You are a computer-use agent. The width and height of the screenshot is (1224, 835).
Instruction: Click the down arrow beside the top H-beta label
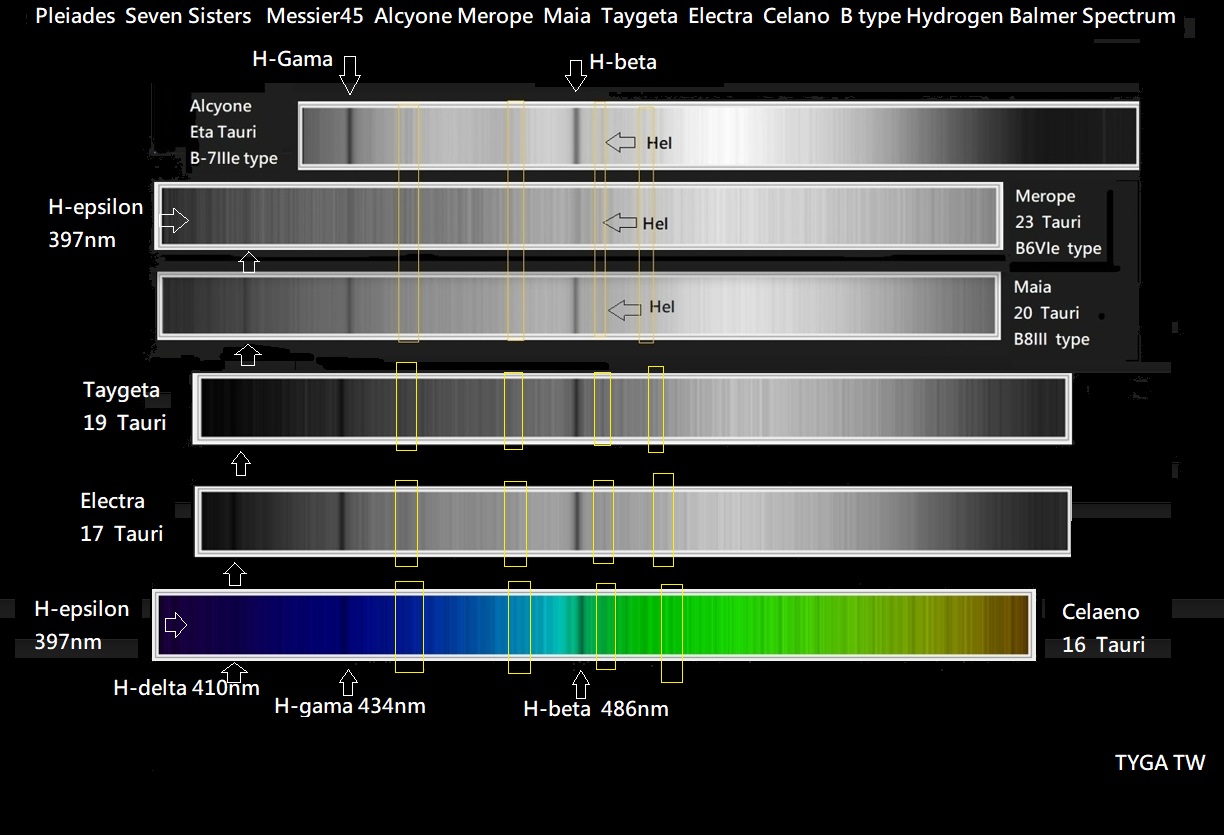pos(575,74)
